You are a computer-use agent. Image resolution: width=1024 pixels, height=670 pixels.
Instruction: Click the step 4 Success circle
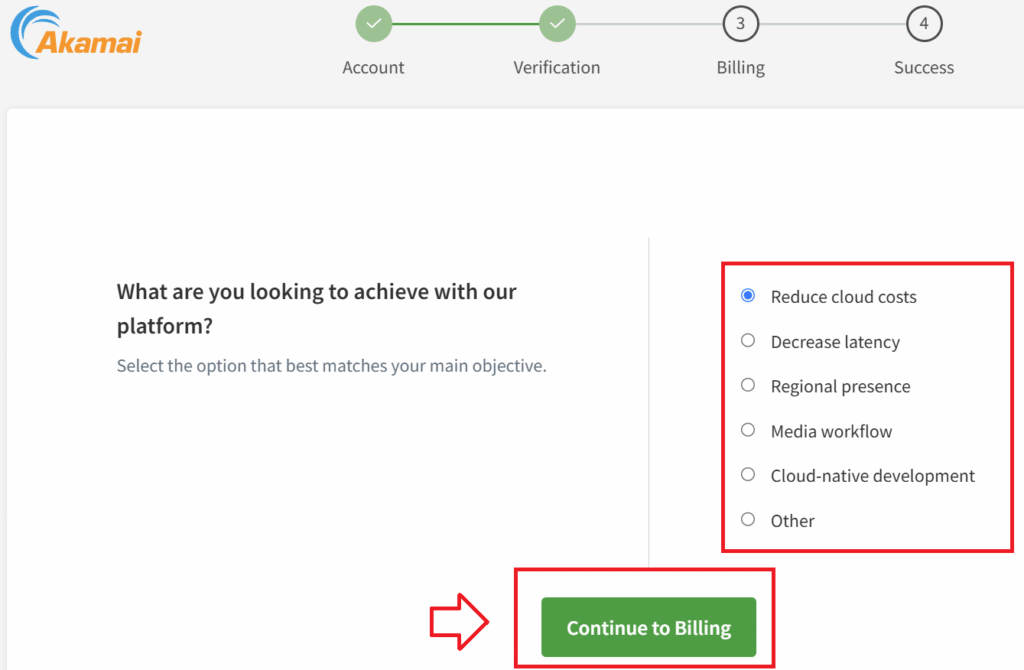pyautogui.click(x=924, y=24)
